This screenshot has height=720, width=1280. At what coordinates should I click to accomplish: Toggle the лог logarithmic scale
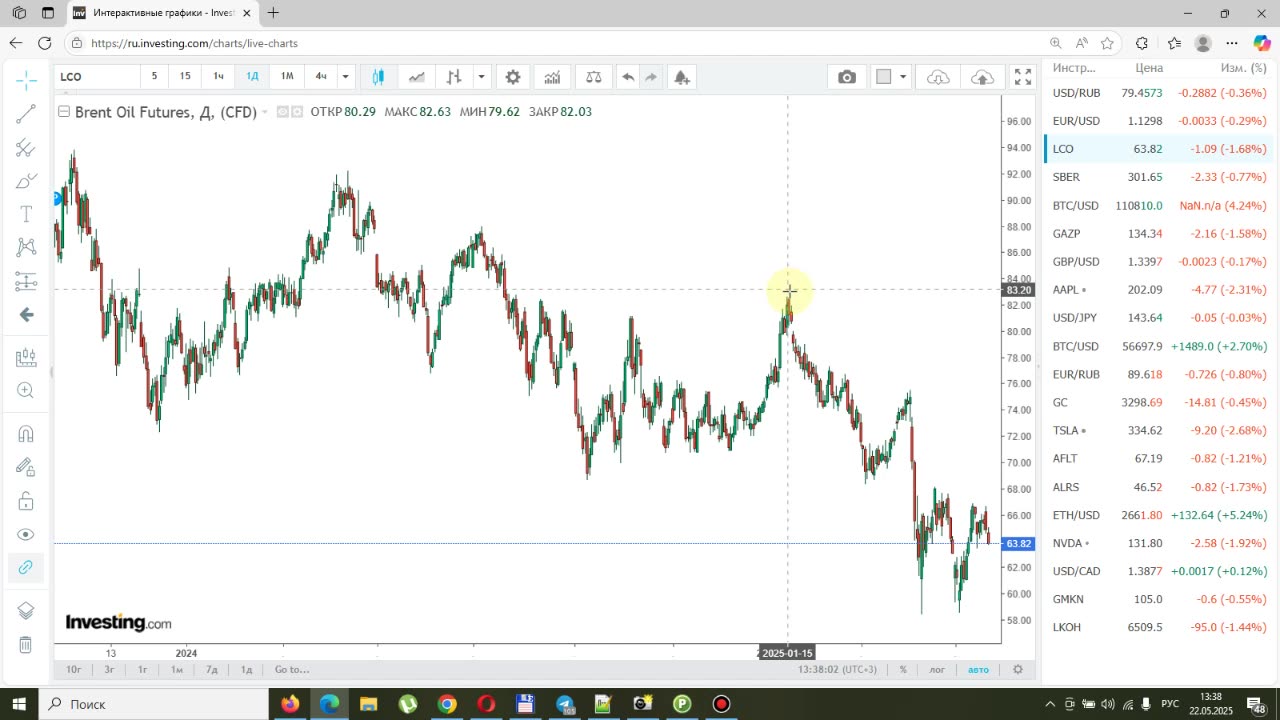tap(937, 669)
